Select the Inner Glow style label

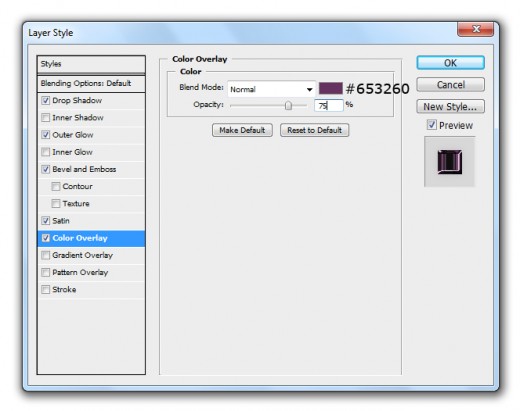[x=72, y=152]
